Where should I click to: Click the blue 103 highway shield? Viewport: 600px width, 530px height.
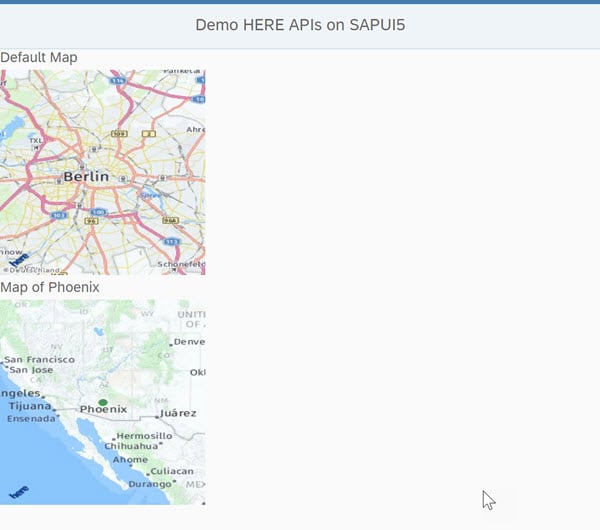coord(59,215)
